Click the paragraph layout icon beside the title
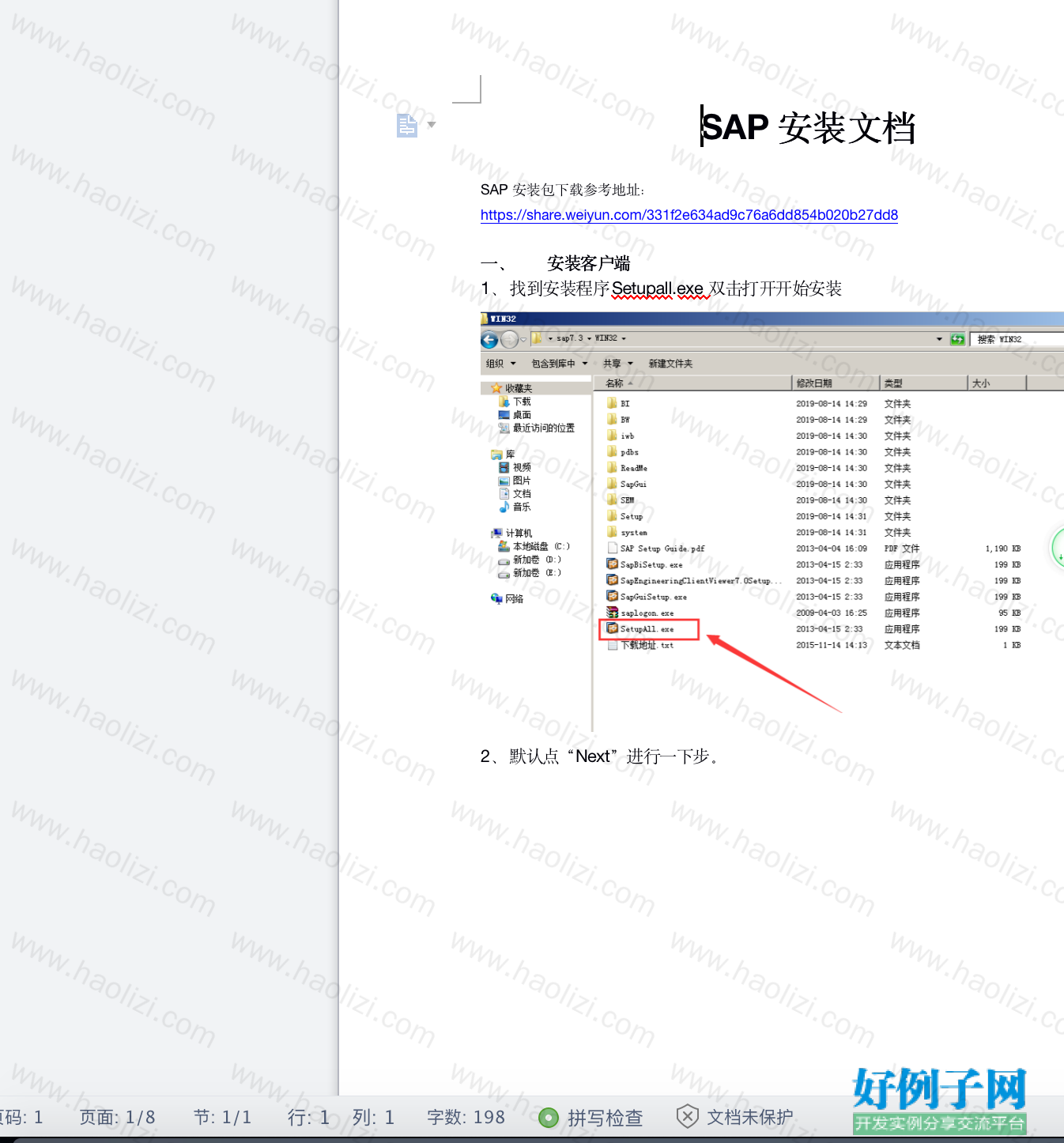 pos(407,125)
